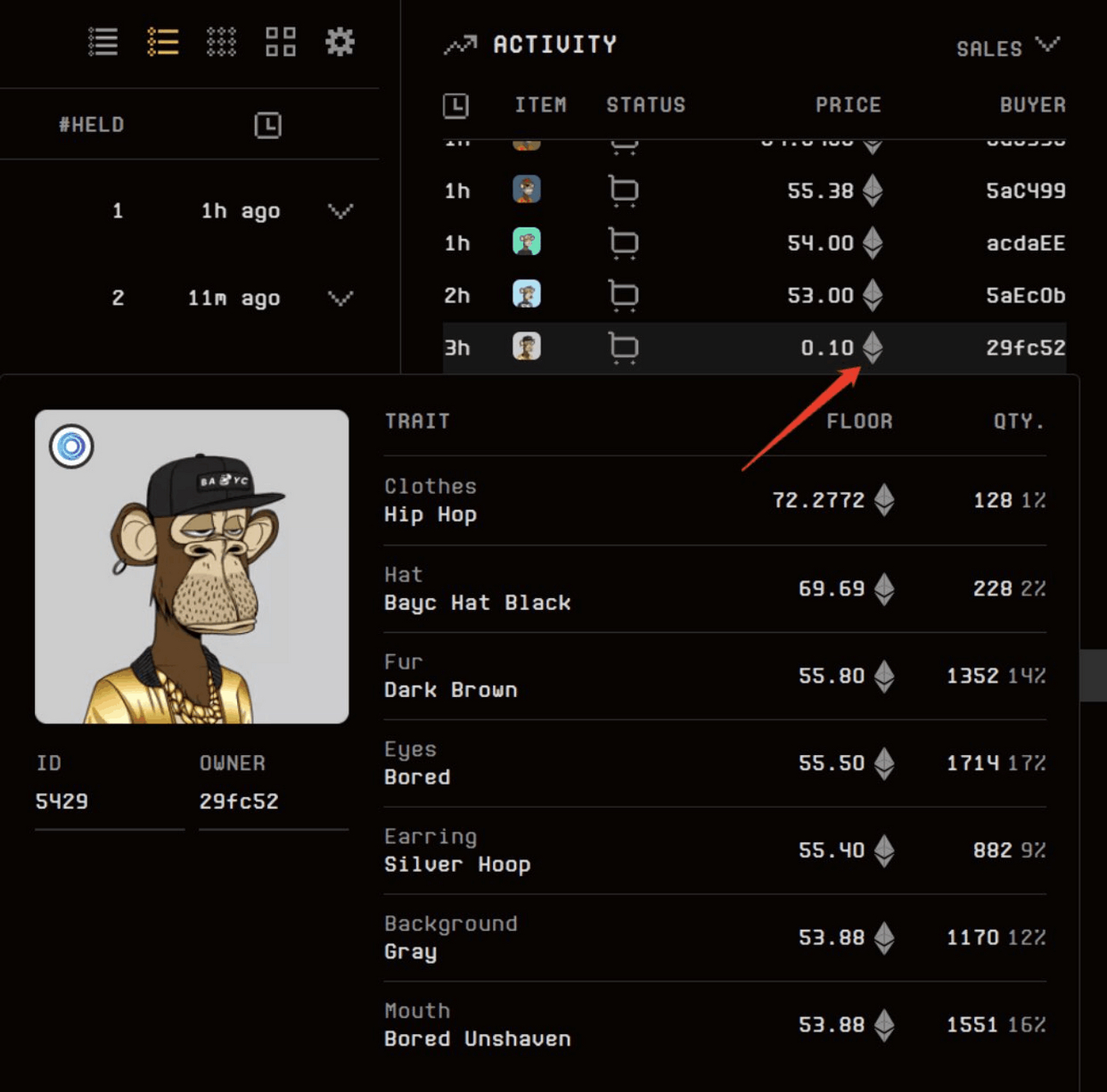Click the QTY. column header
Image resolution: width=1107 pixels, height=1092 pixels.
tap(1019, 421)
